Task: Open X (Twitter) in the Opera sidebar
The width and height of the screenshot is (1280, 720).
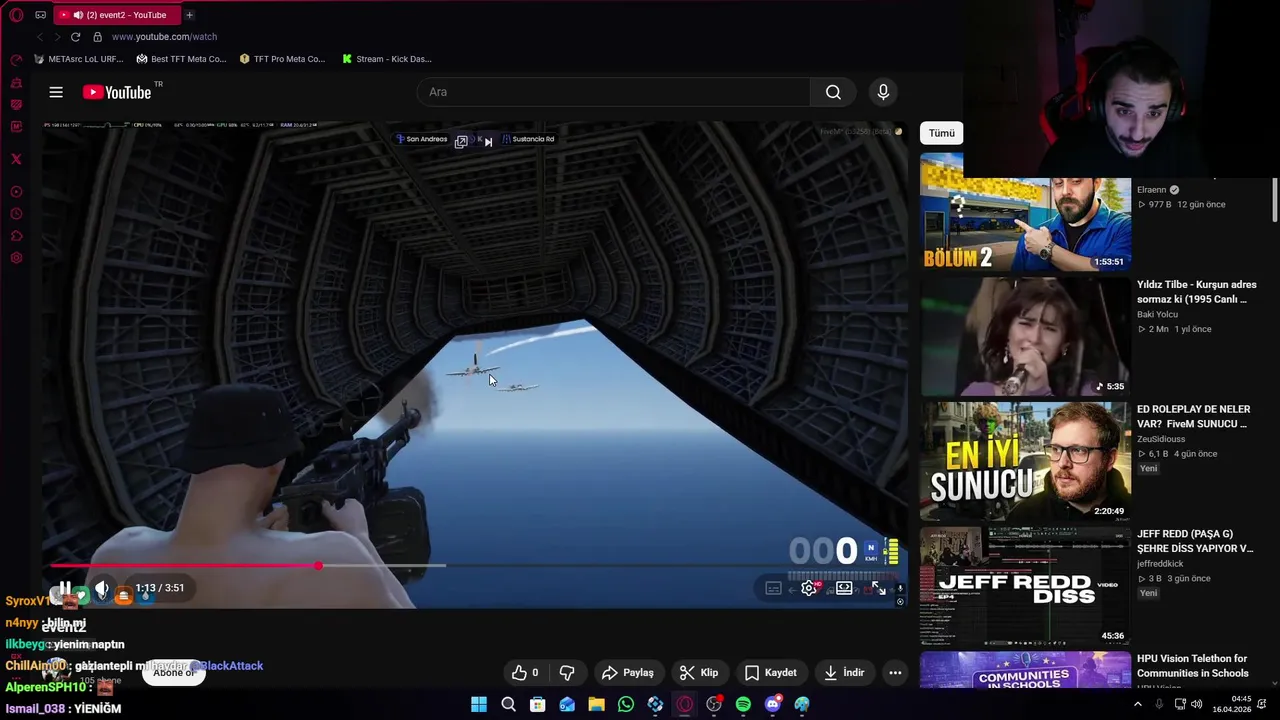Action: pos(16,159)
